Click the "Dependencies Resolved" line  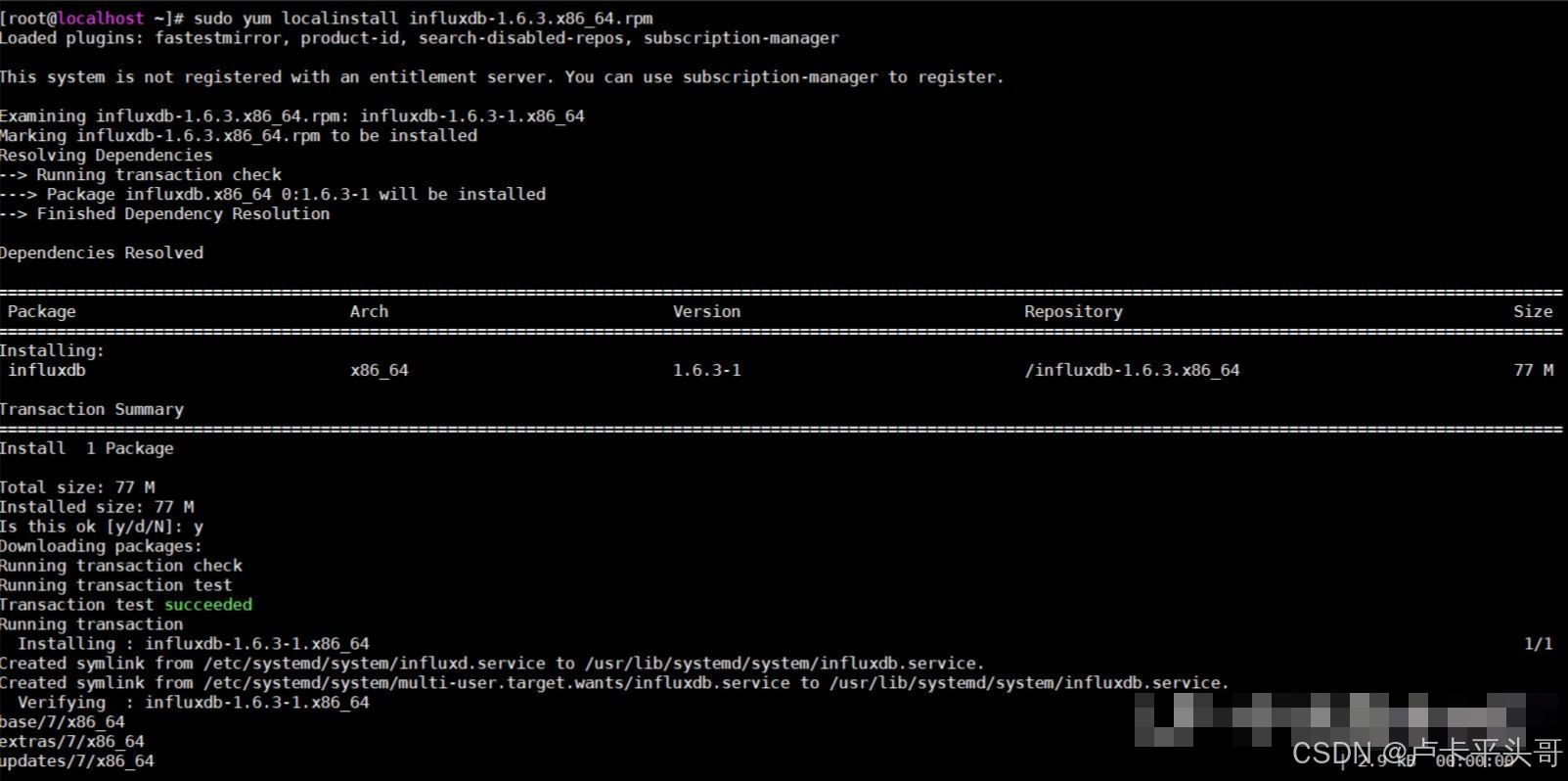coord(102,253)
